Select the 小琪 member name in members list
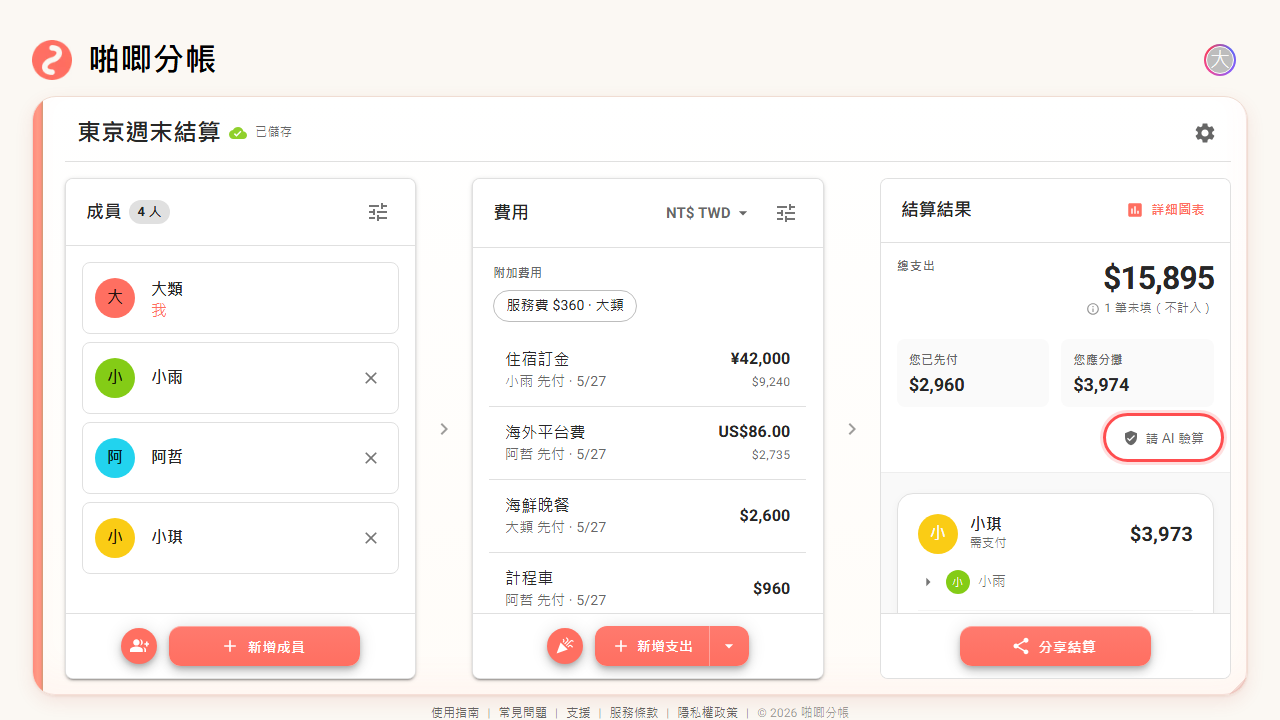This screenshot has height=720, width=1280. [167, 538]
